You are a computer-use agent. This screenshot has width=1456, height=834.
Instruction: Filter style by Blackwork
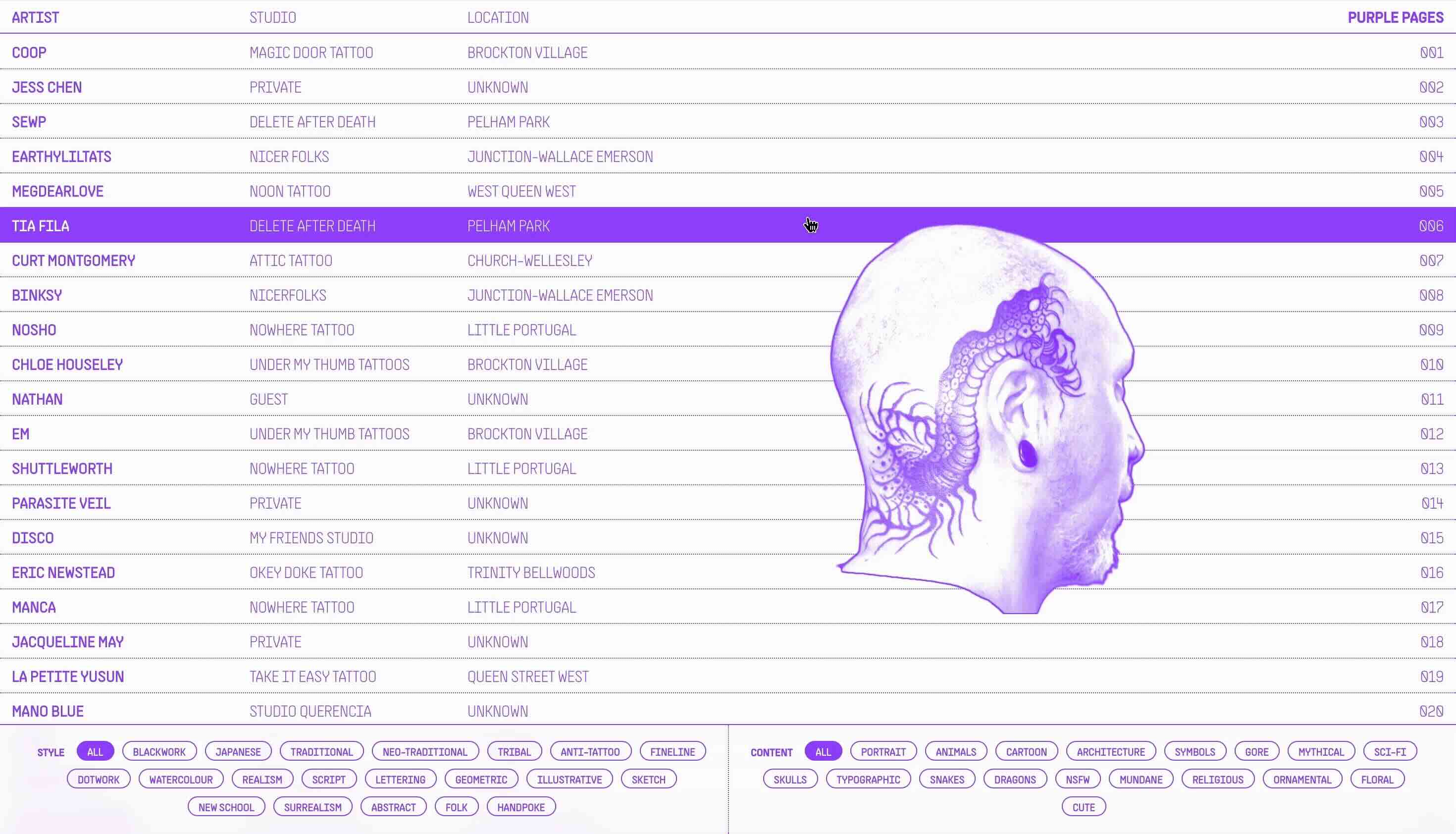coord(159,751)
